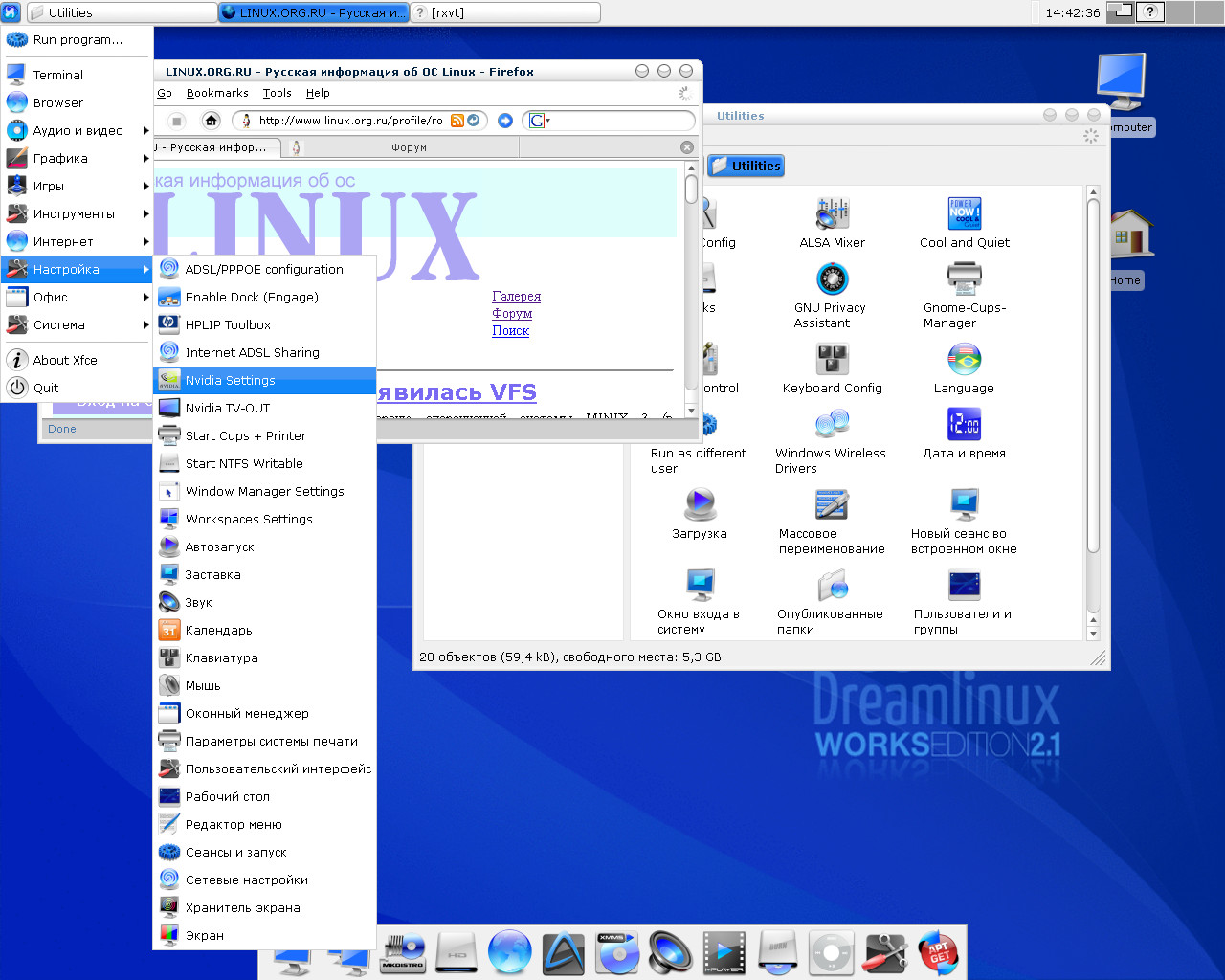Click RSS feed icon in address bar
Viewport: 1225px width, 980px height.
pos(457,121)
